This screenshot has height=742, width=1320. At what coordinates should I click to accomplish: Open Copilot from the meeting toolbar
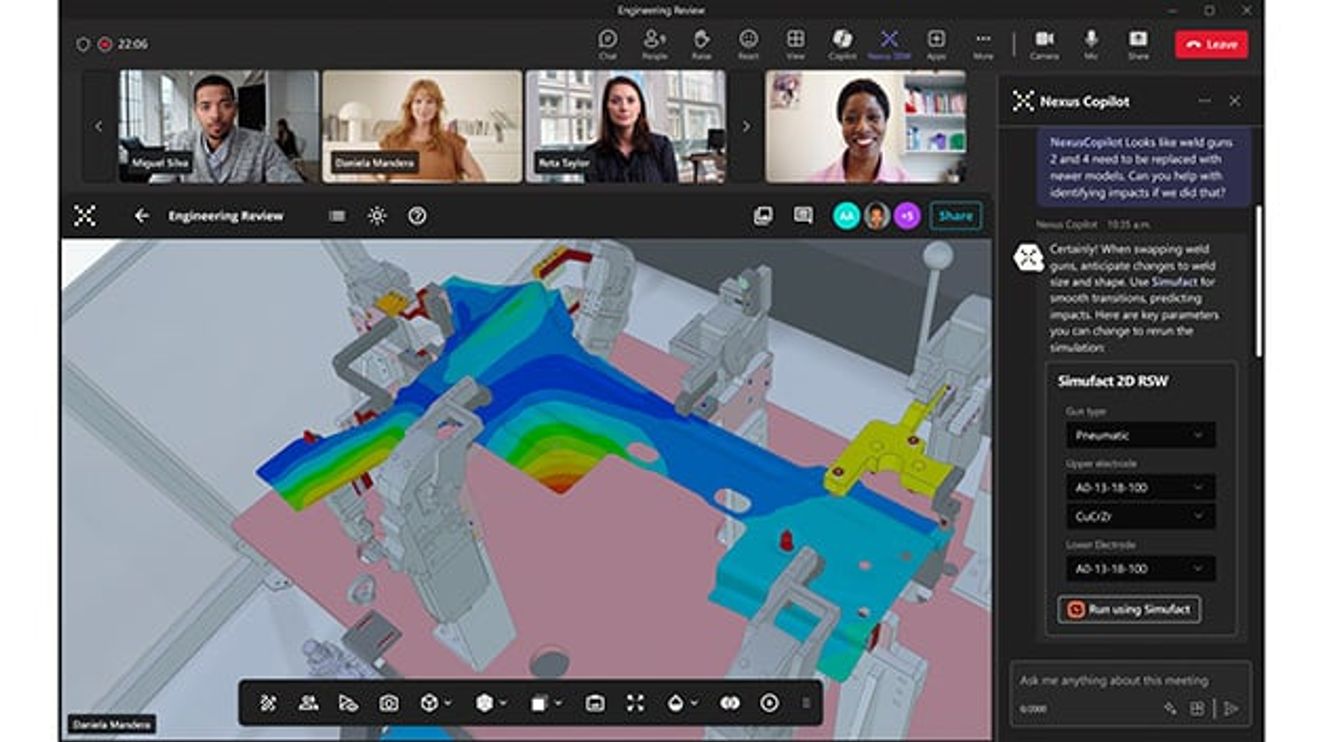pyautogui.click(x=842, y=43)
